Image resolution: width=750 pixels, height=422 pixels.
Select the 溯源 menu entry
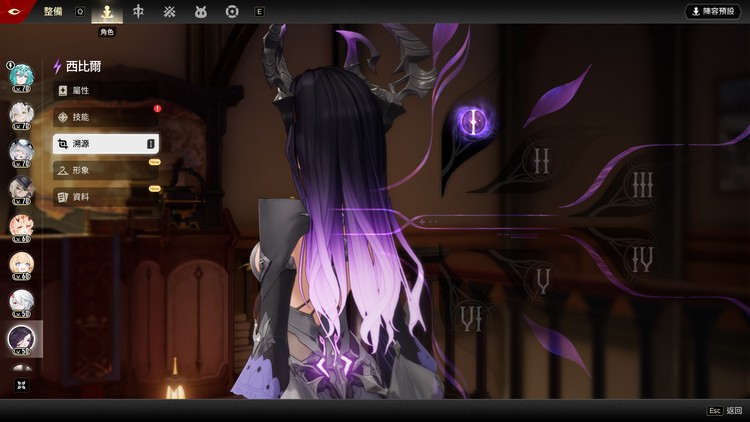coord(105,144)
